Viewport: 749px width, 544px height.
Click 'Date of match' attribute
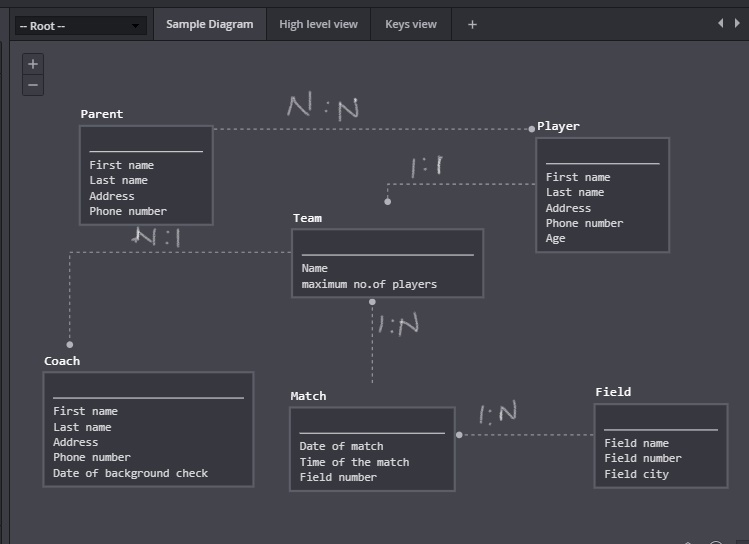coord(341,447)
